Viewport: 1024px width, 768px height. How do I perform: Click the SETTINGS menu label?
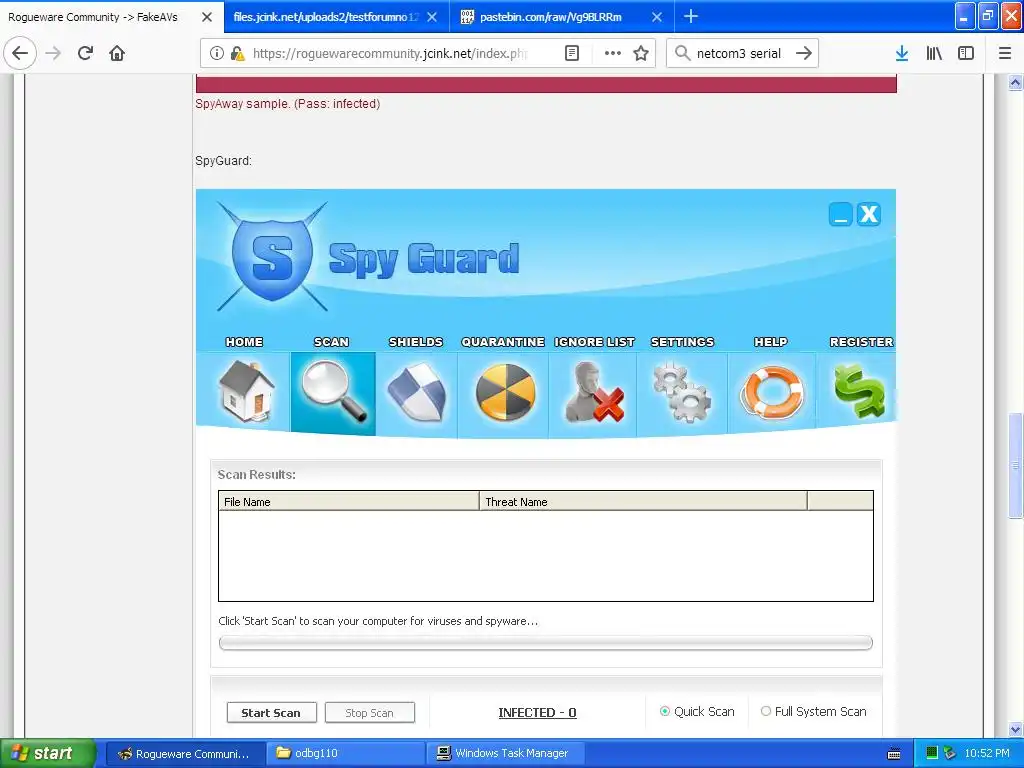click(682, 342)
